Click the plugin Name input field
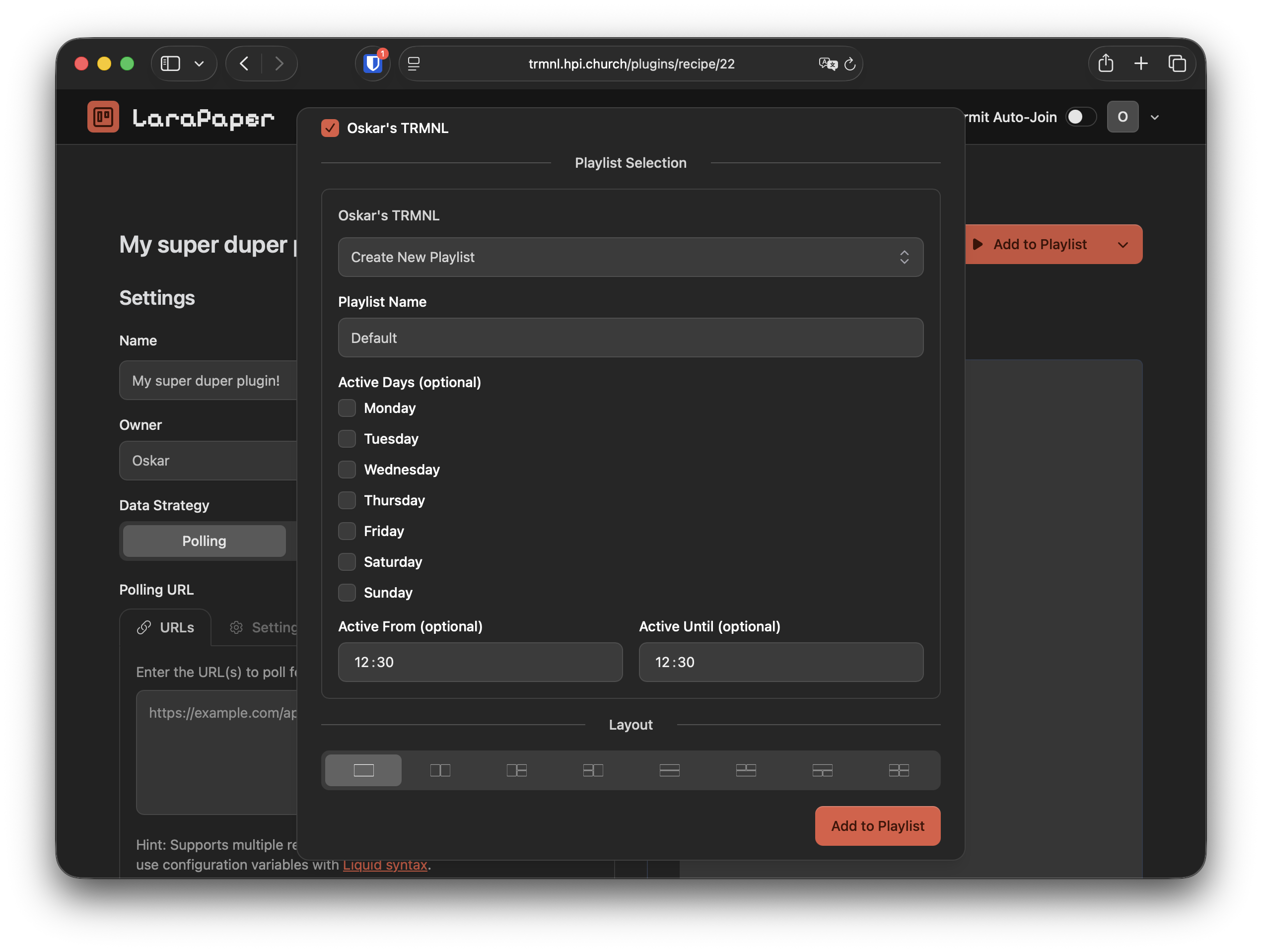The image size is (1262, 952). [x=208, y=381]
